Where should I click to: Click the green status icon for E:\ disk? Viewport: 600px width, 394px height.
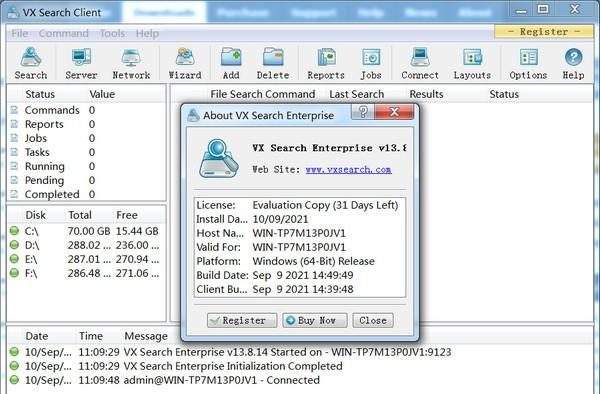point(14,259)
